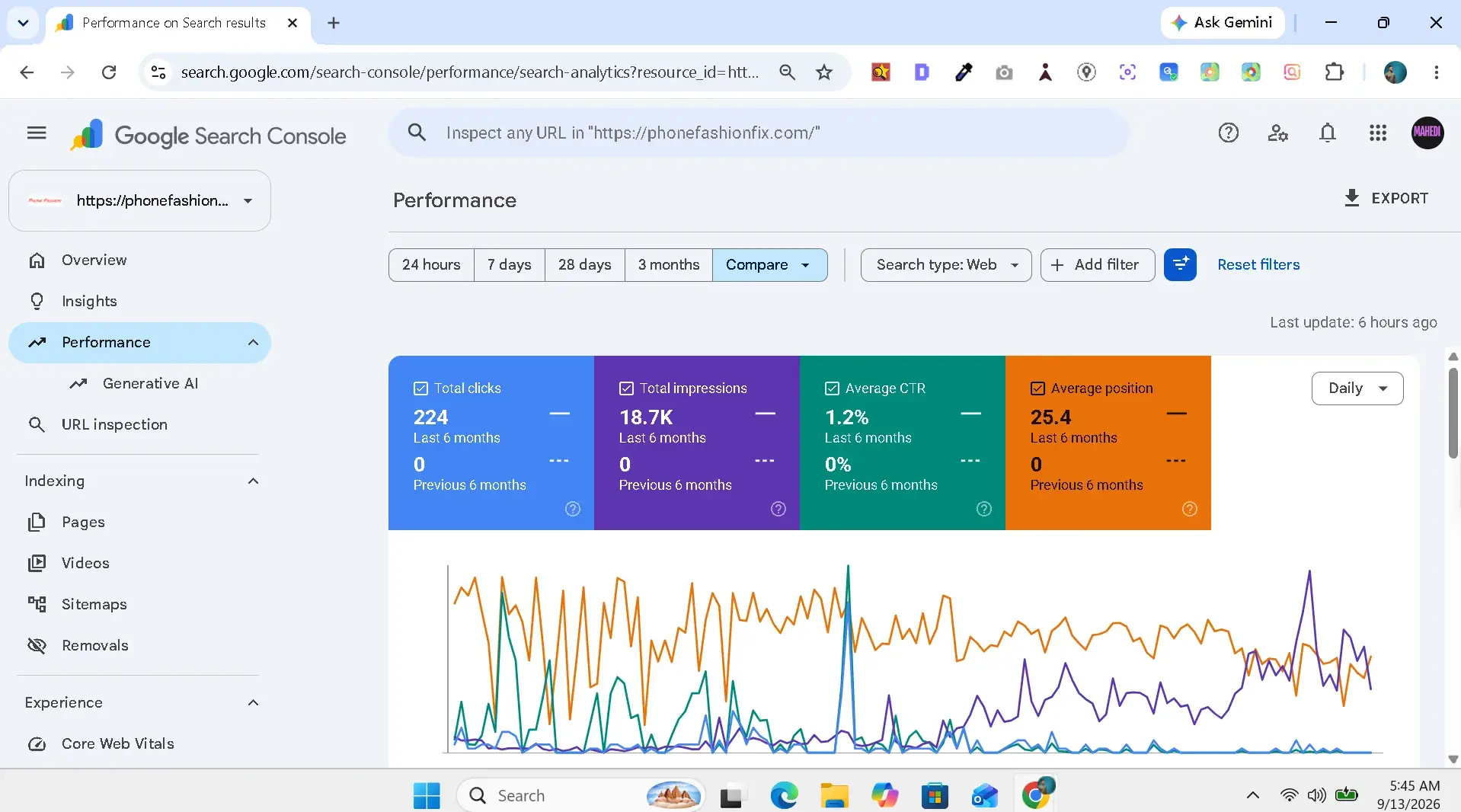Click the blue filter options icon
This screenshot has height=812, width=1461.
tap(1180, 264)
